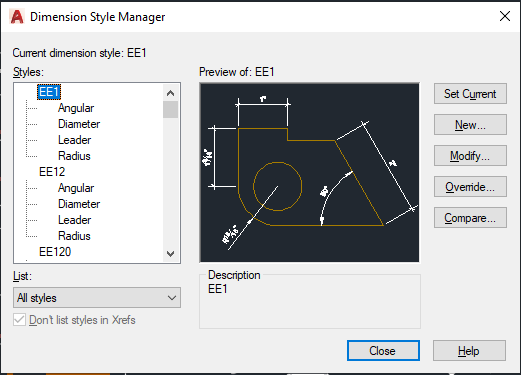Select the EE12 dimension style
The height and width of the screenshot is (375, 521).
[52, 172]
